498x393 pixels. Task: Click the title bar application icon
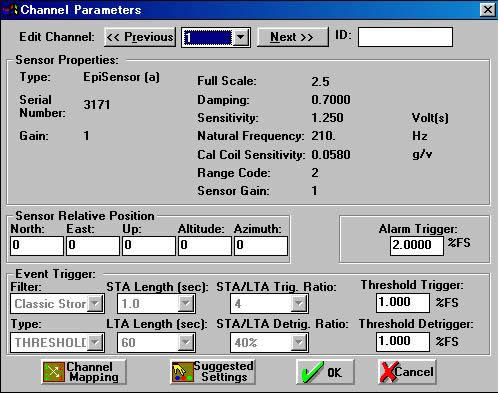pos(10,9)
